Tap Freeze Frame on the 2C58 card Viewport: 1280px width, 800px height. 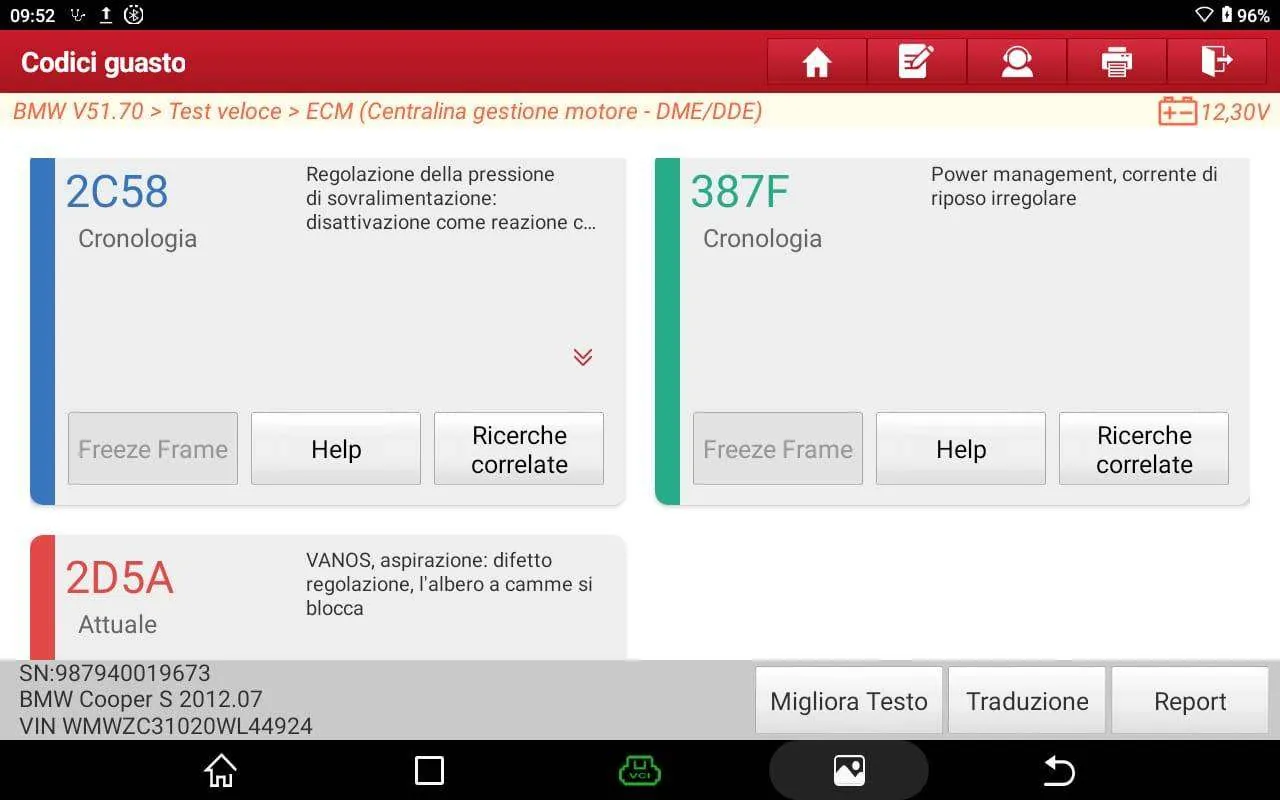coord(153,449)
